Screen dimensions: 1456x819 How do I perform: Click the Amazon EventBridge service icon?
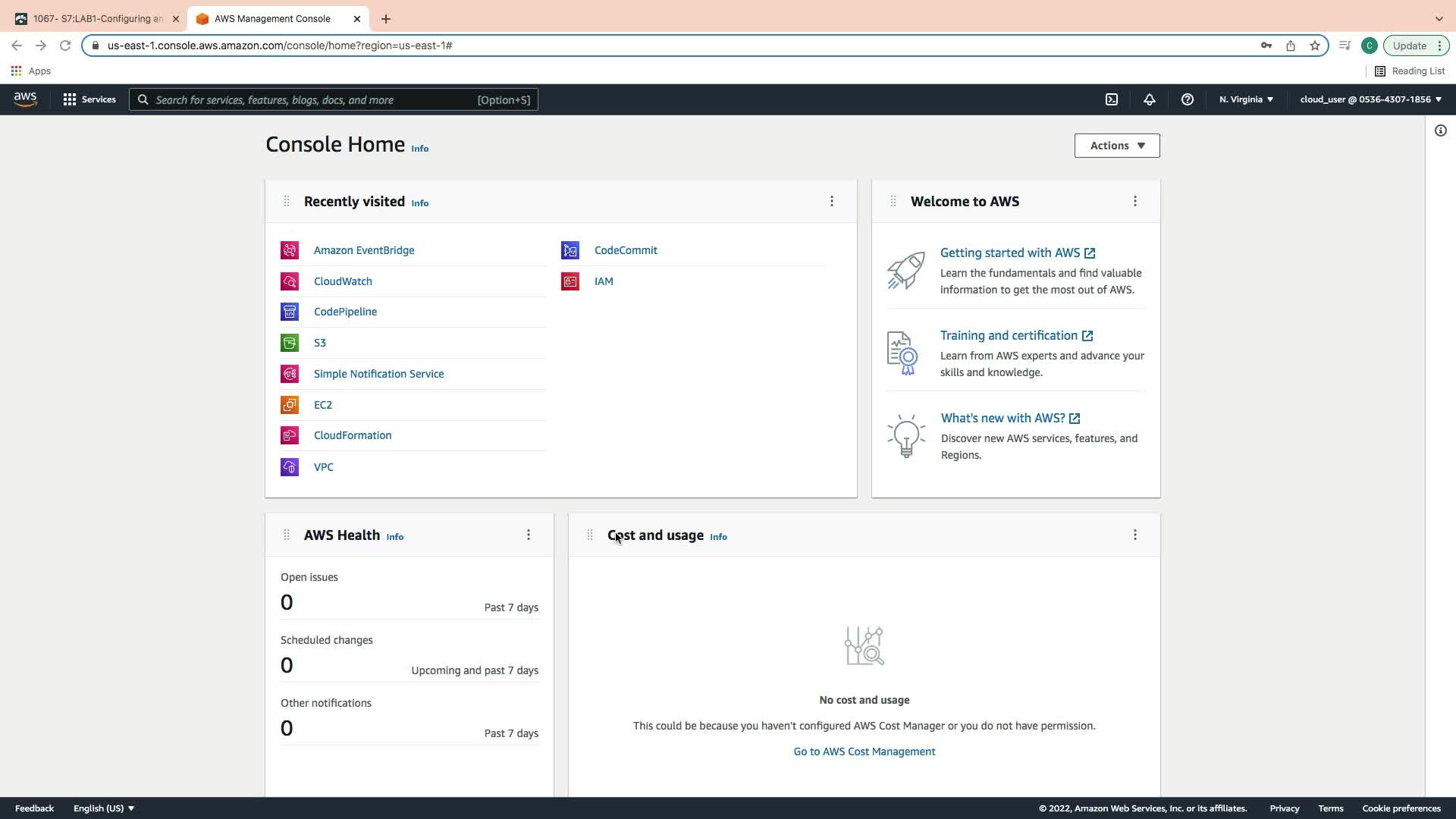tap(290, 250)
